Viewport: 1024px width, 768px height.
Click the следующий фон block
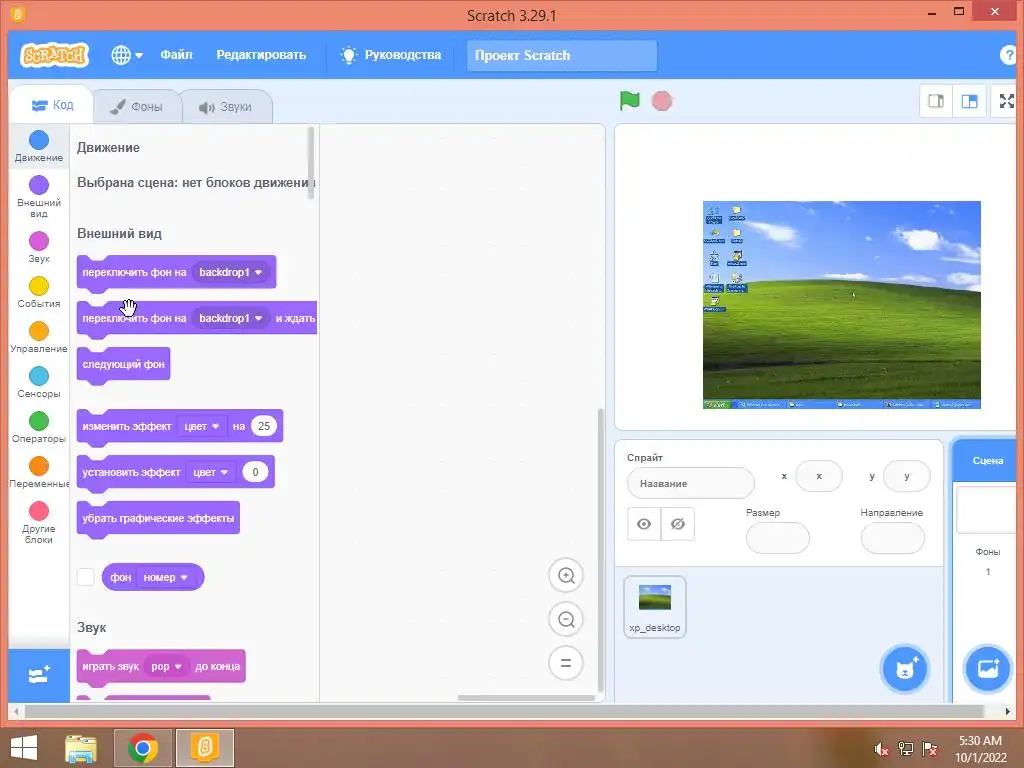(123, 364)
